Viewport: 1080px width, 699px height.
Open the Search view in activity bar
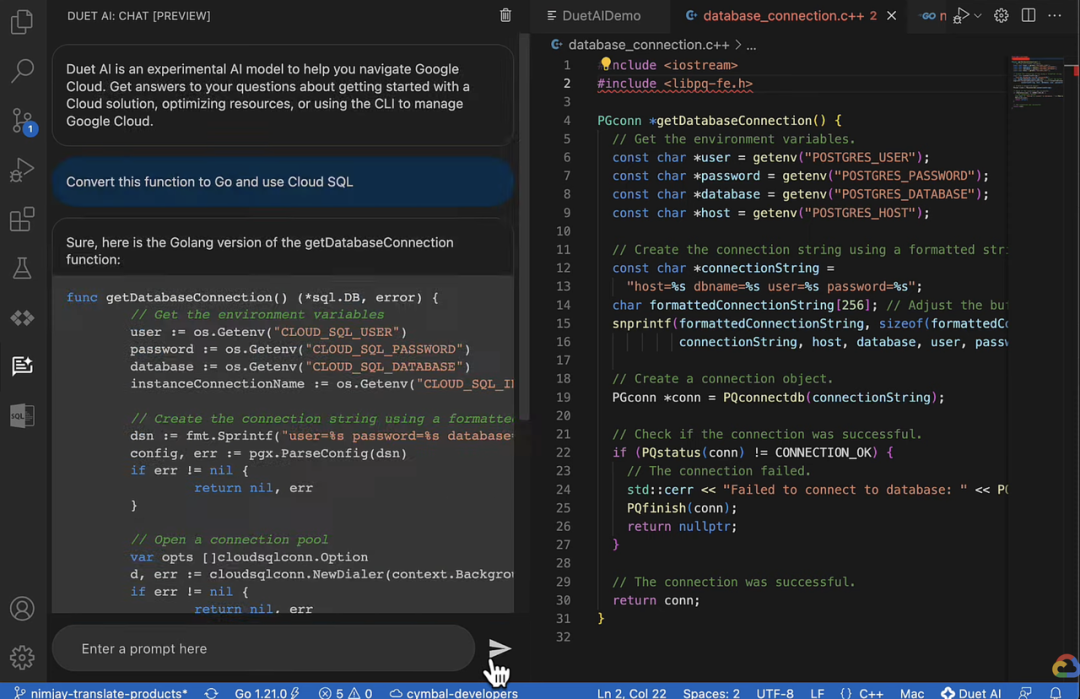point(22,71)
